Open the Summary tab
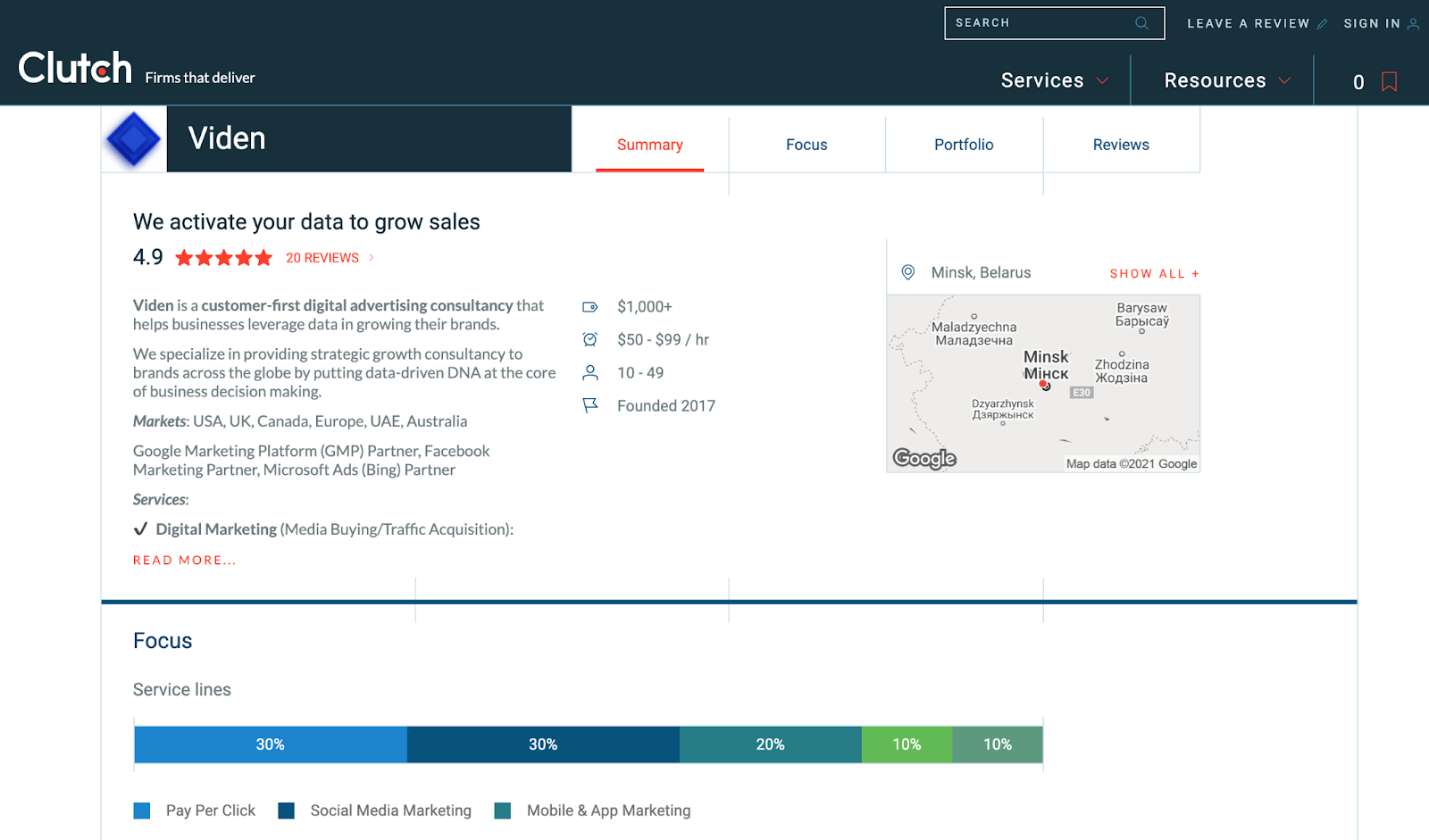 (650, 145)
